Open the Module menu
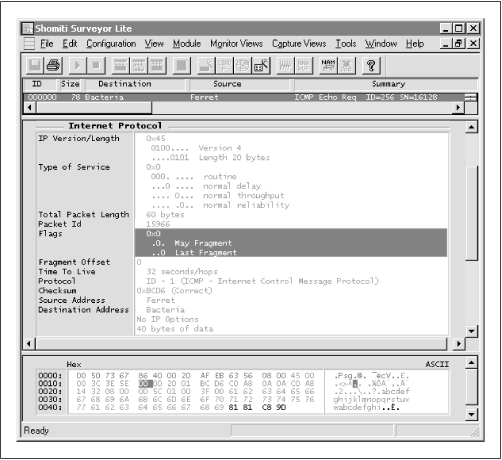The height and width of the screenshot is (460, 502). 187,44
